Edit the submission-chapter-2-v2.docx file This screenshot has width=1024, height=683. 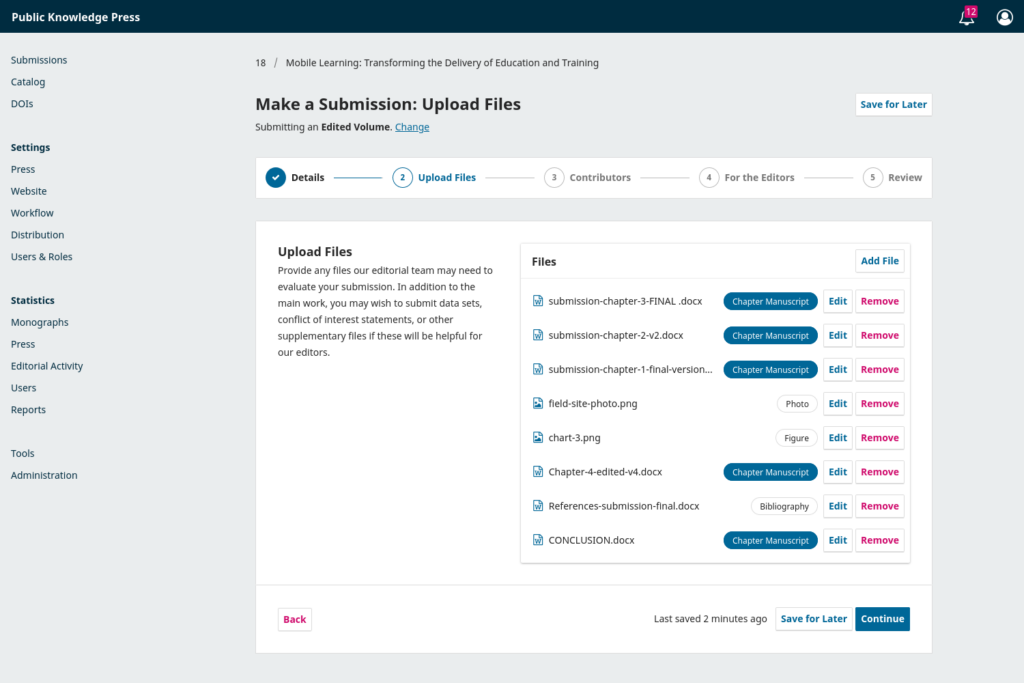(837, 335)
